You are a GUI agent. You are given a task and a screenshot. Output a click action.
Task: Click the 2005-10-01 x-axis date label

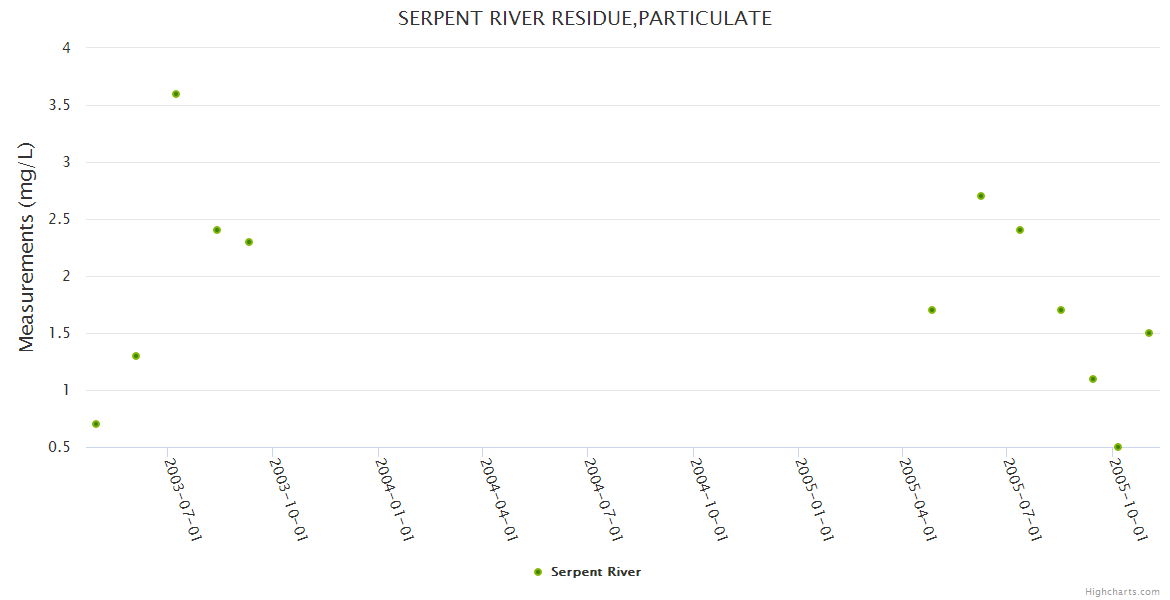pos(1128,499)
